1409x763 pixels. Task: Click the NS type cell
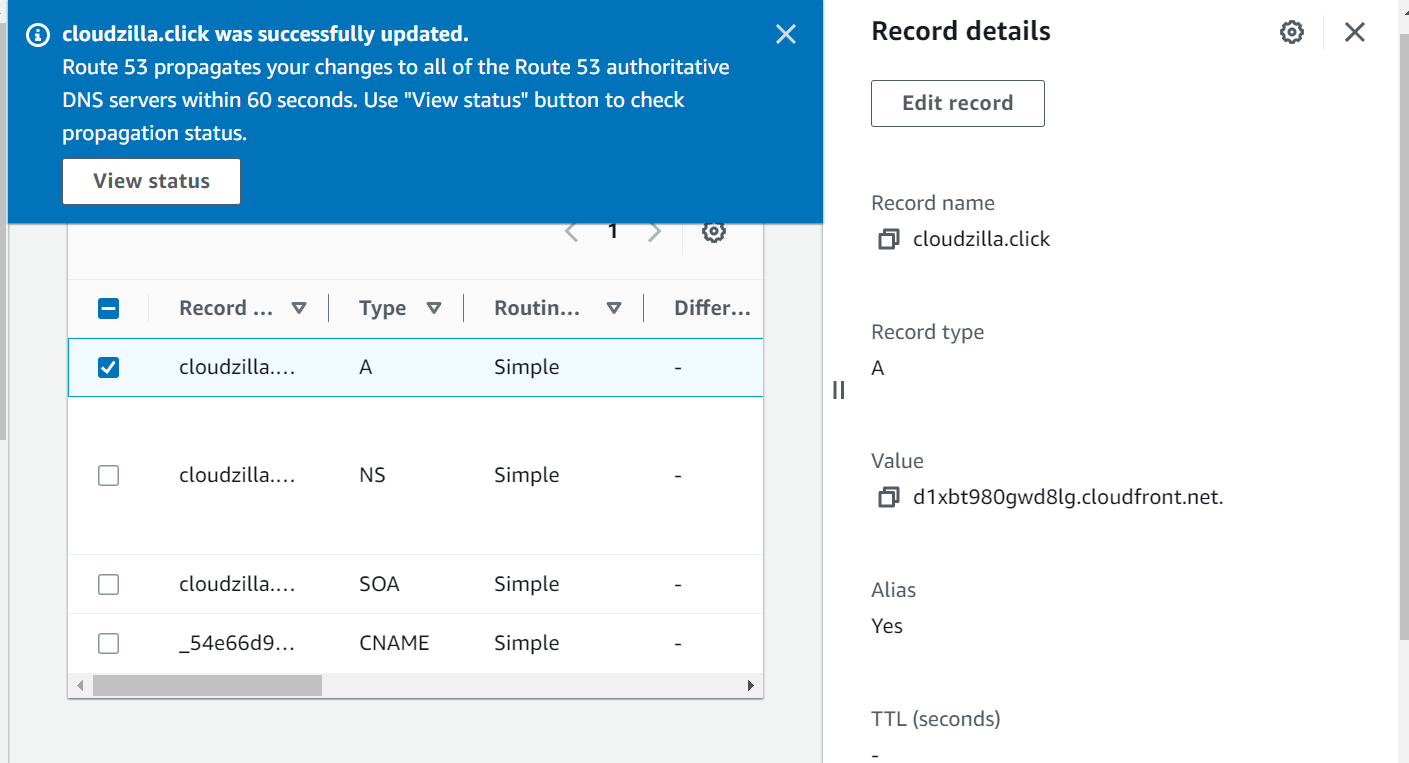[372, 475]
